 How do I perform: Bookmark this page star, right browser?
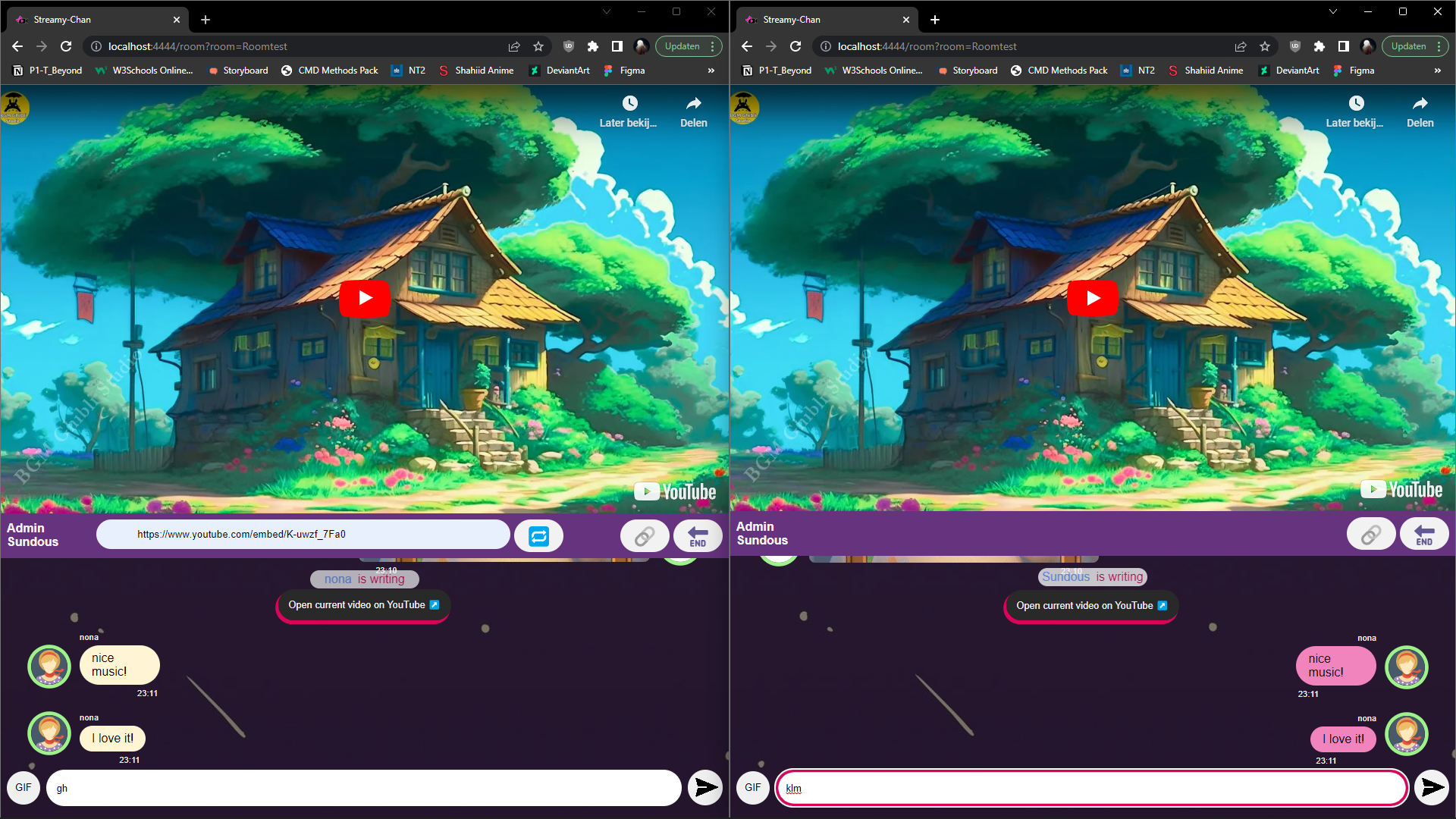[x=1265, y=46]
